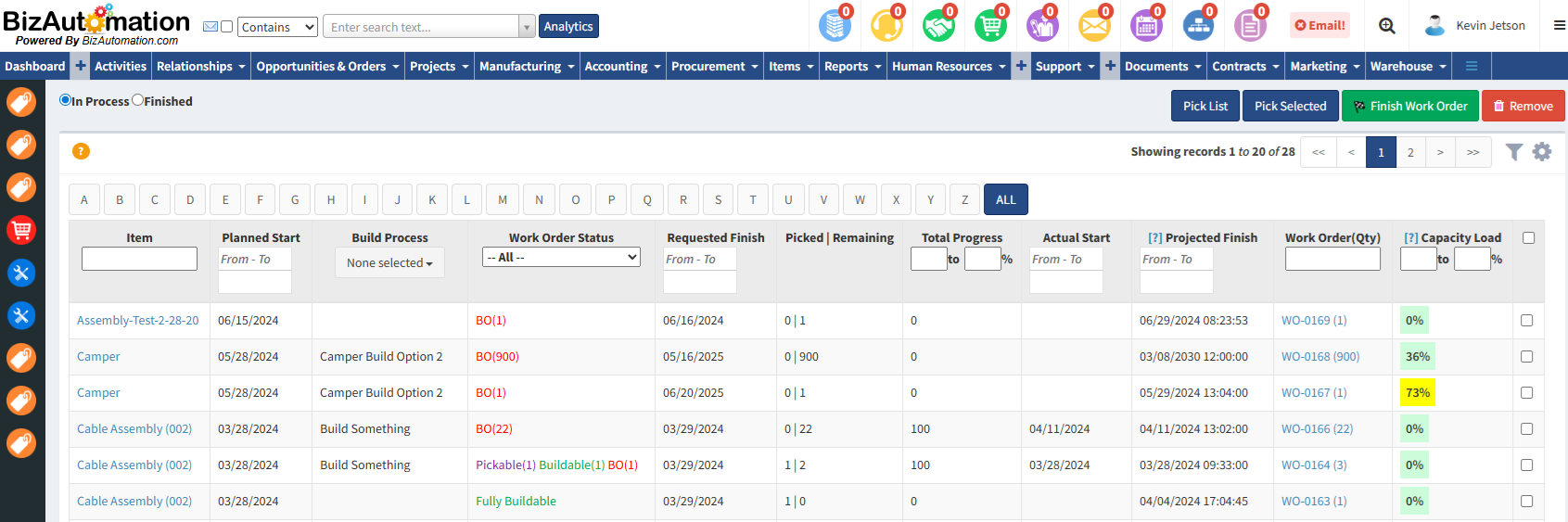Click the funnel filter icon
Screen dimensions: 1568x522
(1513, 151)
